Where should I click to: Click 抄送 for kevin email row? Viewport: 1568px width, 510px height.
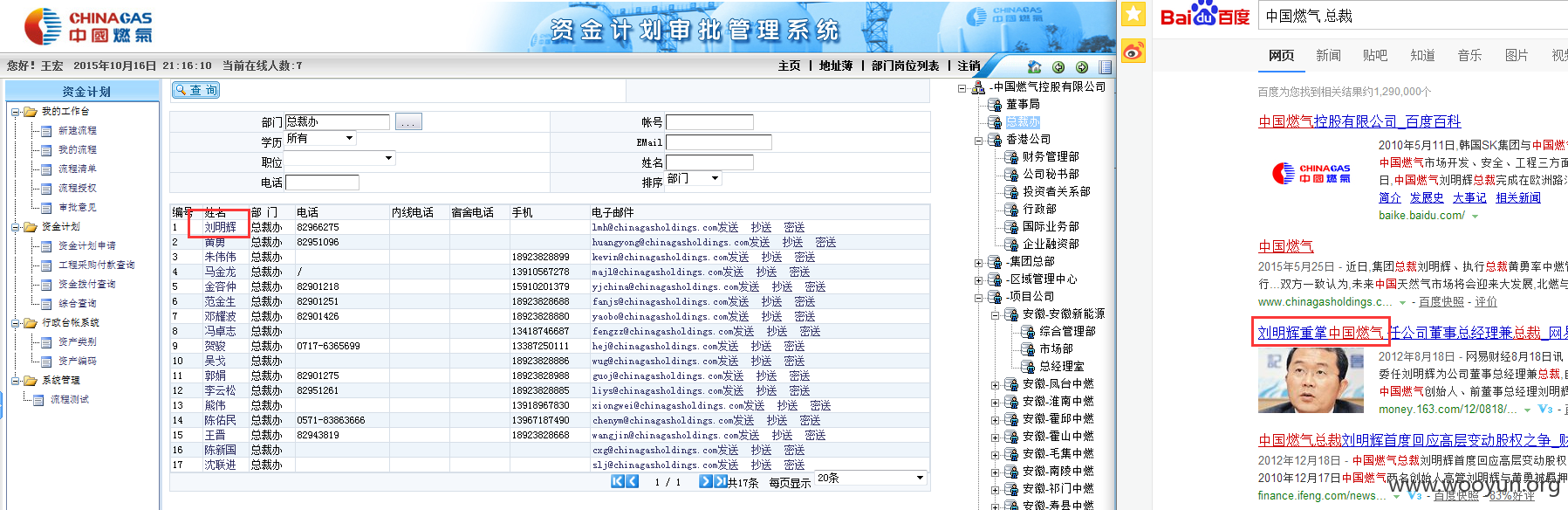tap(771, 257)
